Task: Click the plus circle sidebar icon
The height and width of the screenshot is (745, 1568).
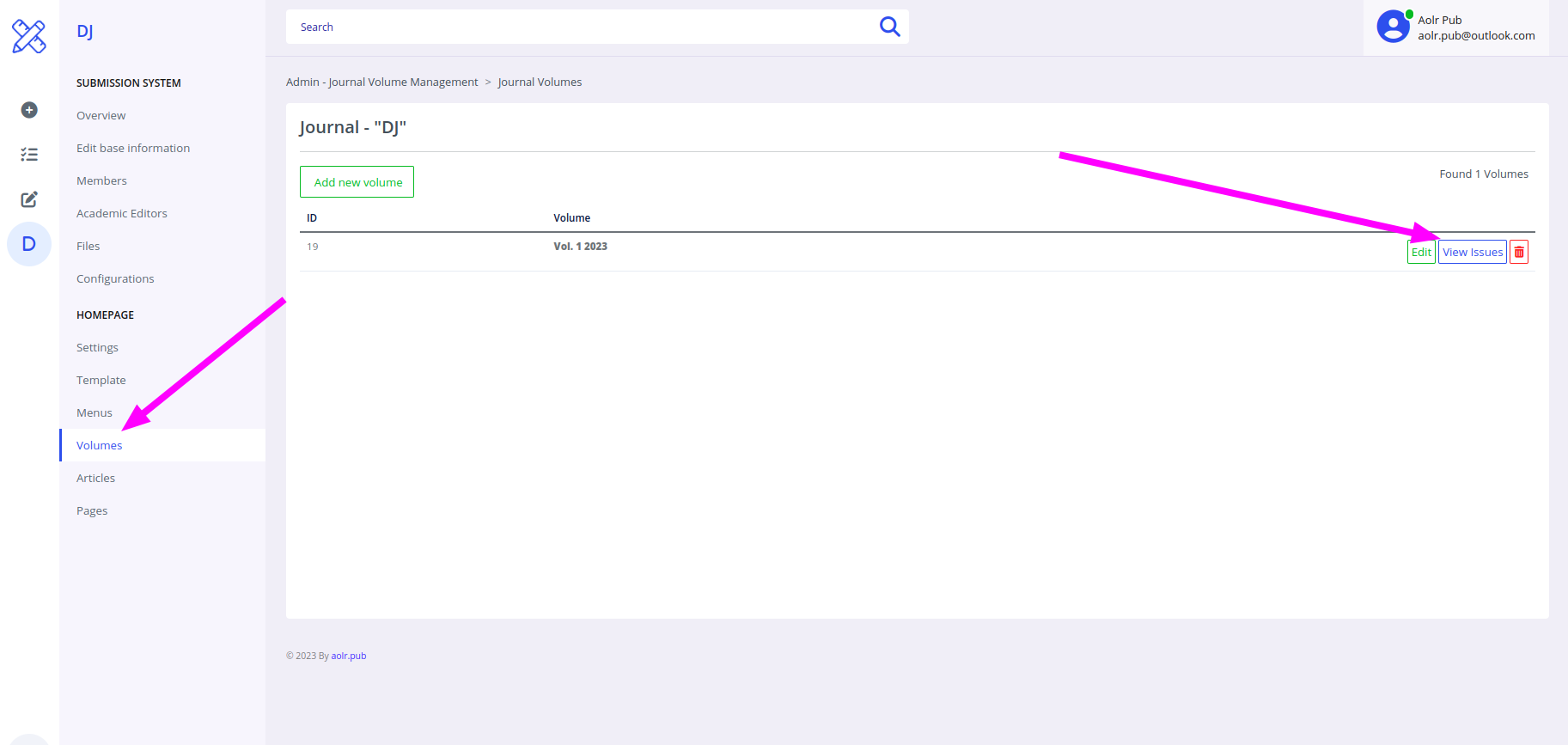Action: tap(29, 110)
